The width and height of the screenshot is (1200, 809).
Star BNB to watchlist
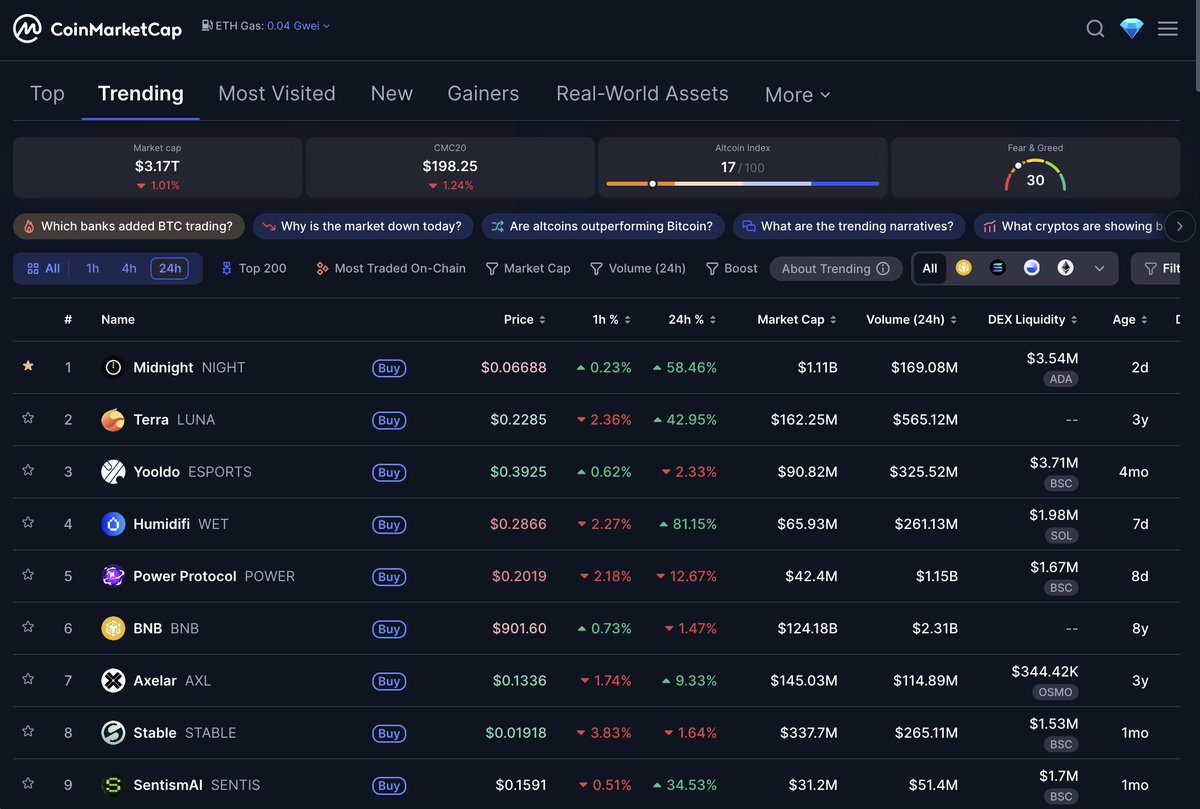[28, 627]
